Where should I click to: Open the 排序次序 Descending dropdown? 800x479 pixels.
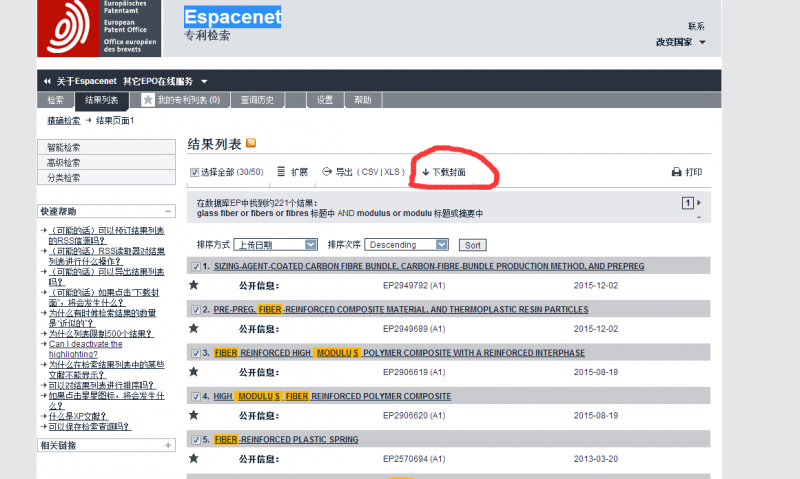(406, 245)
